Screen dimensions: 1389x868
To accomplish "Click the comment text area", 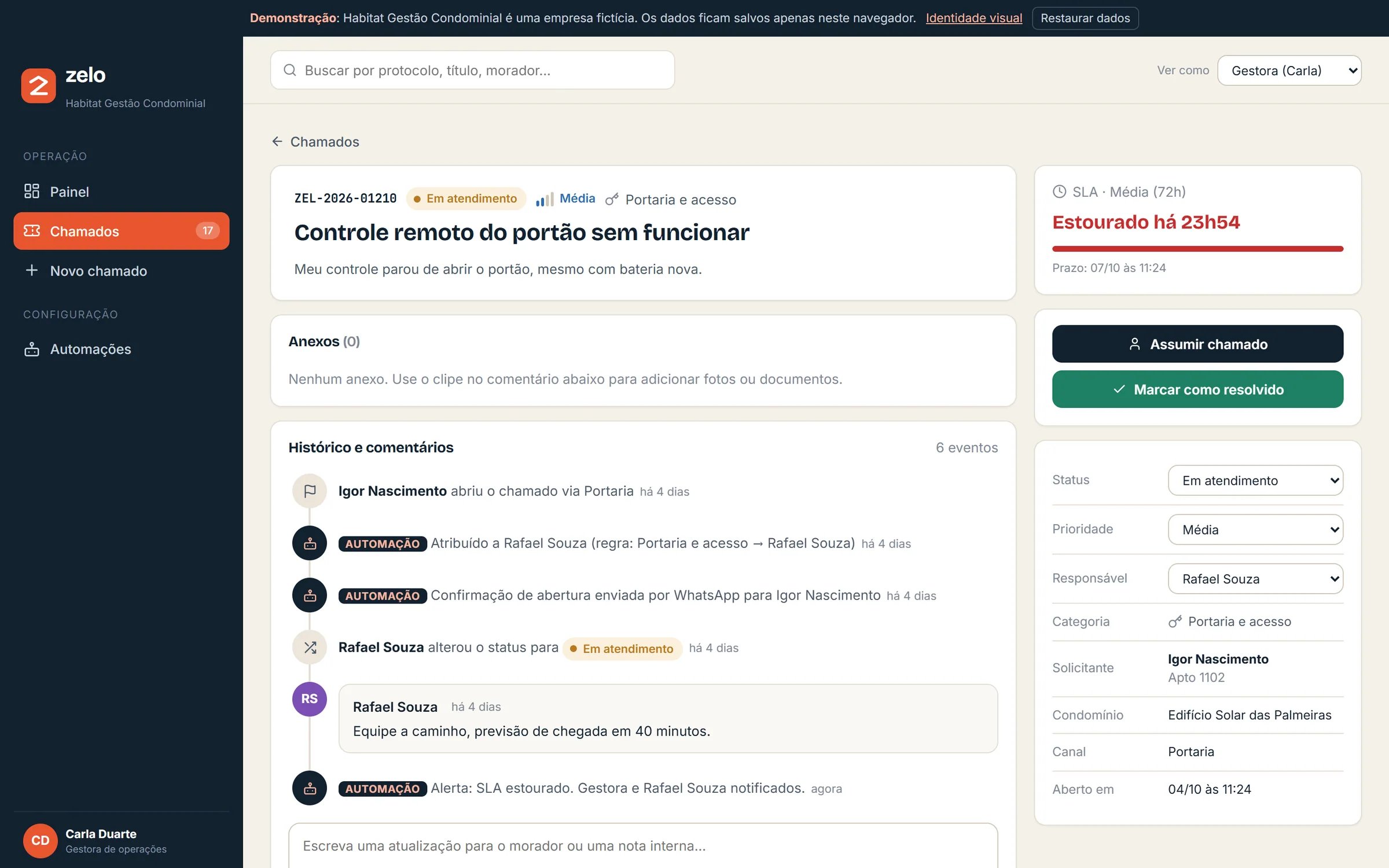I will (x=643, y=845).
